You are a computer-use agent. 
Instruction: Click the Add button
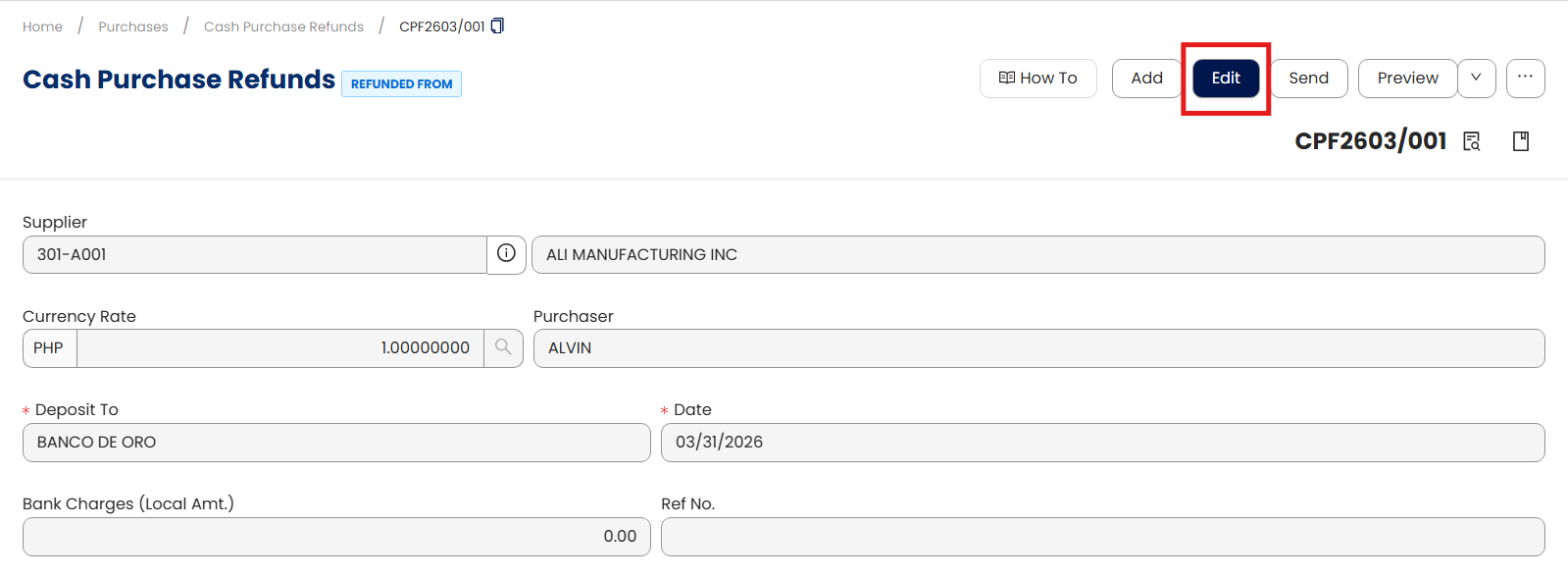tap(1146, 79)
